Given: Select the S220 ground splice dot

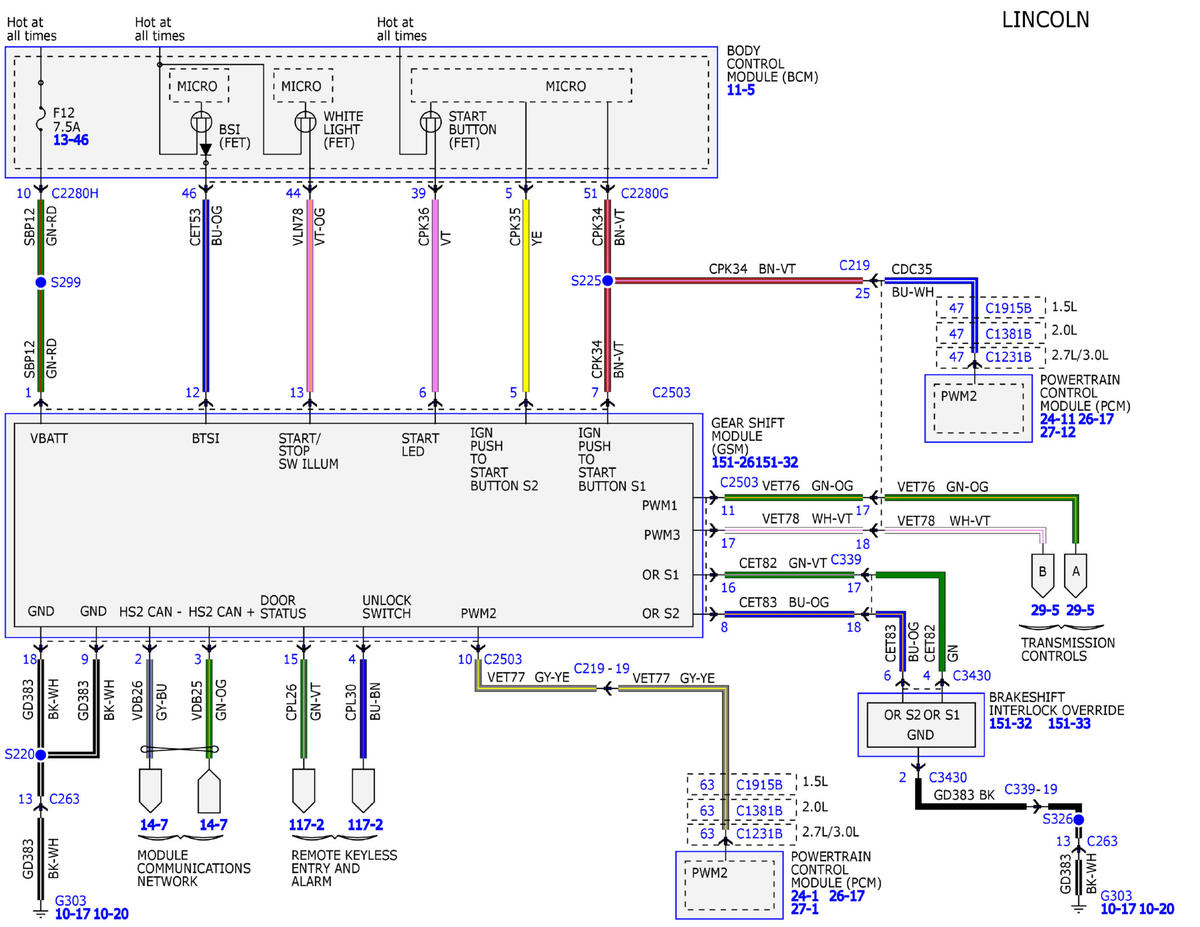Looking at the screenshot, I should 40,755.
